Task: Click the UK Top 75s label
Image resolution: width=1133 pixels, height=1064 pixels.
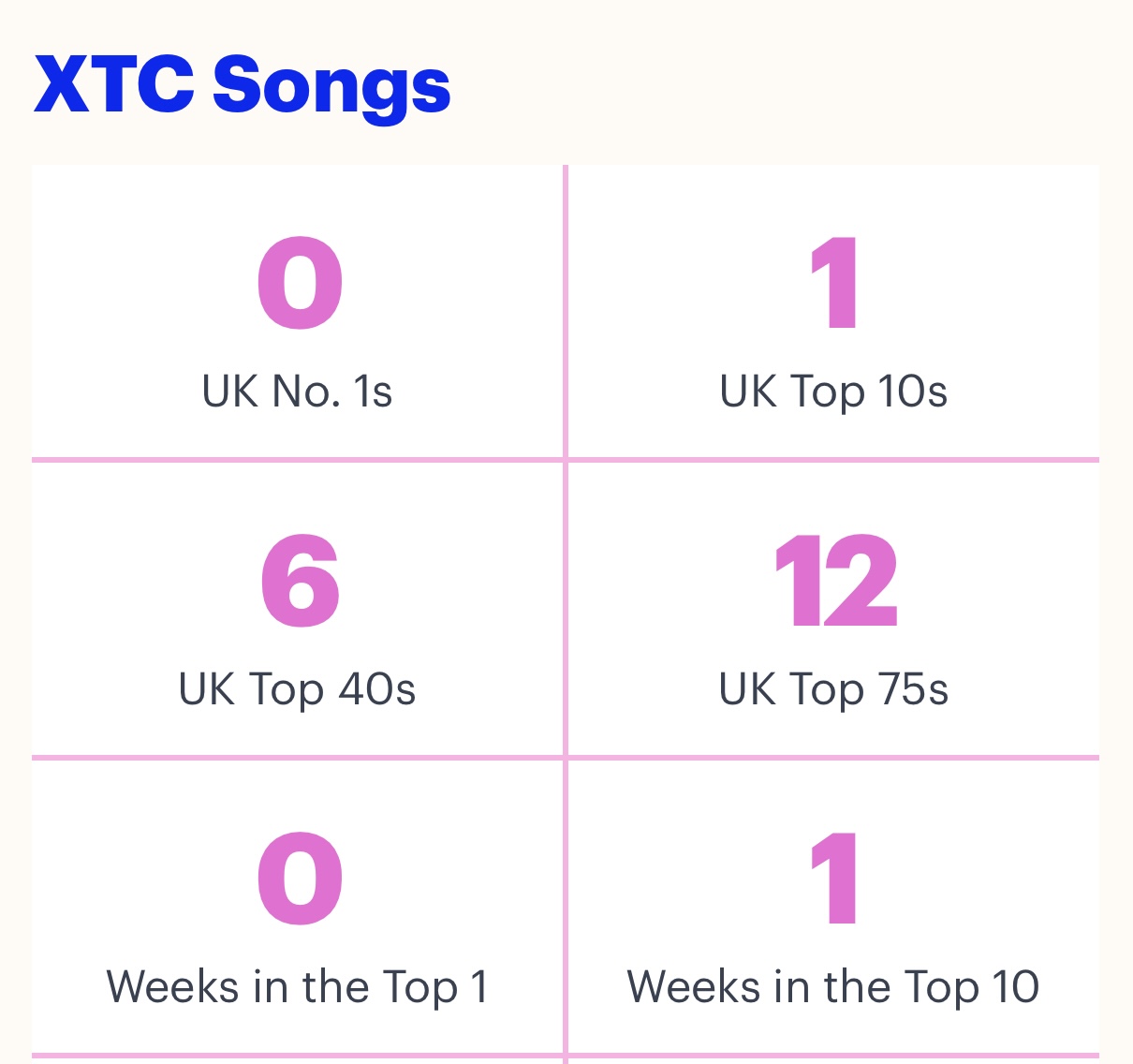Action: [833, 690]
